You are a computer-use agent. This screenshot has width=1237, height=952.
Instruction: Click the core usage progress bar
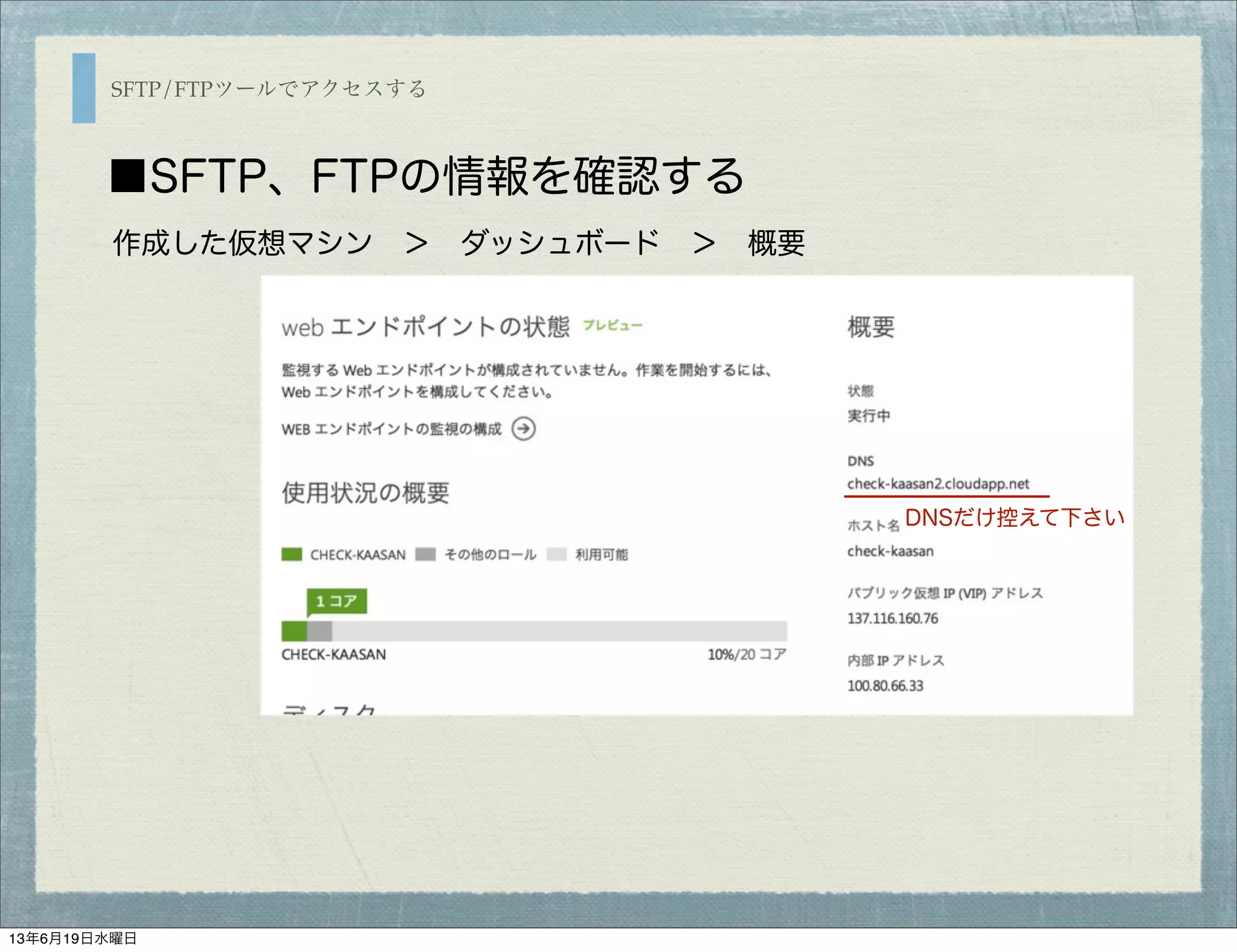tap(534, 631)
